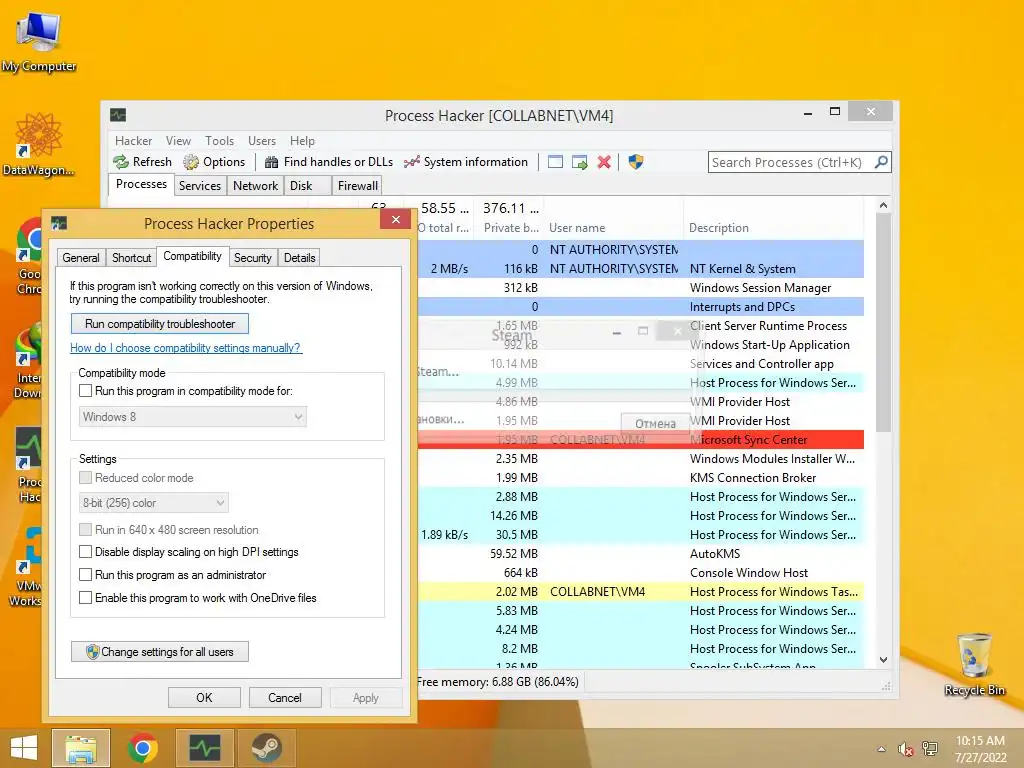This screenshot has height=768, width=1024.
Task: Click process list scroll down arrow
Action: pyautogui.click(x=883, y=660)
